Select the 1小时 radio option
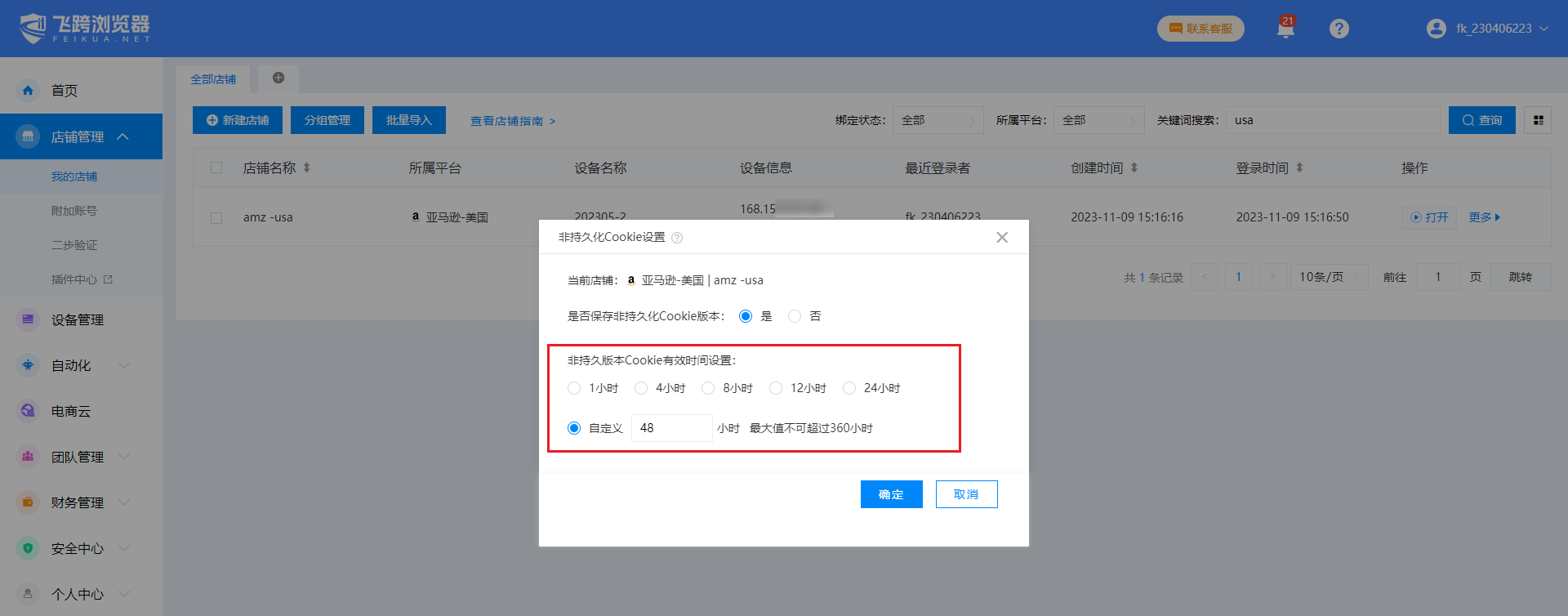1568x616 pixels. point(574,388)
